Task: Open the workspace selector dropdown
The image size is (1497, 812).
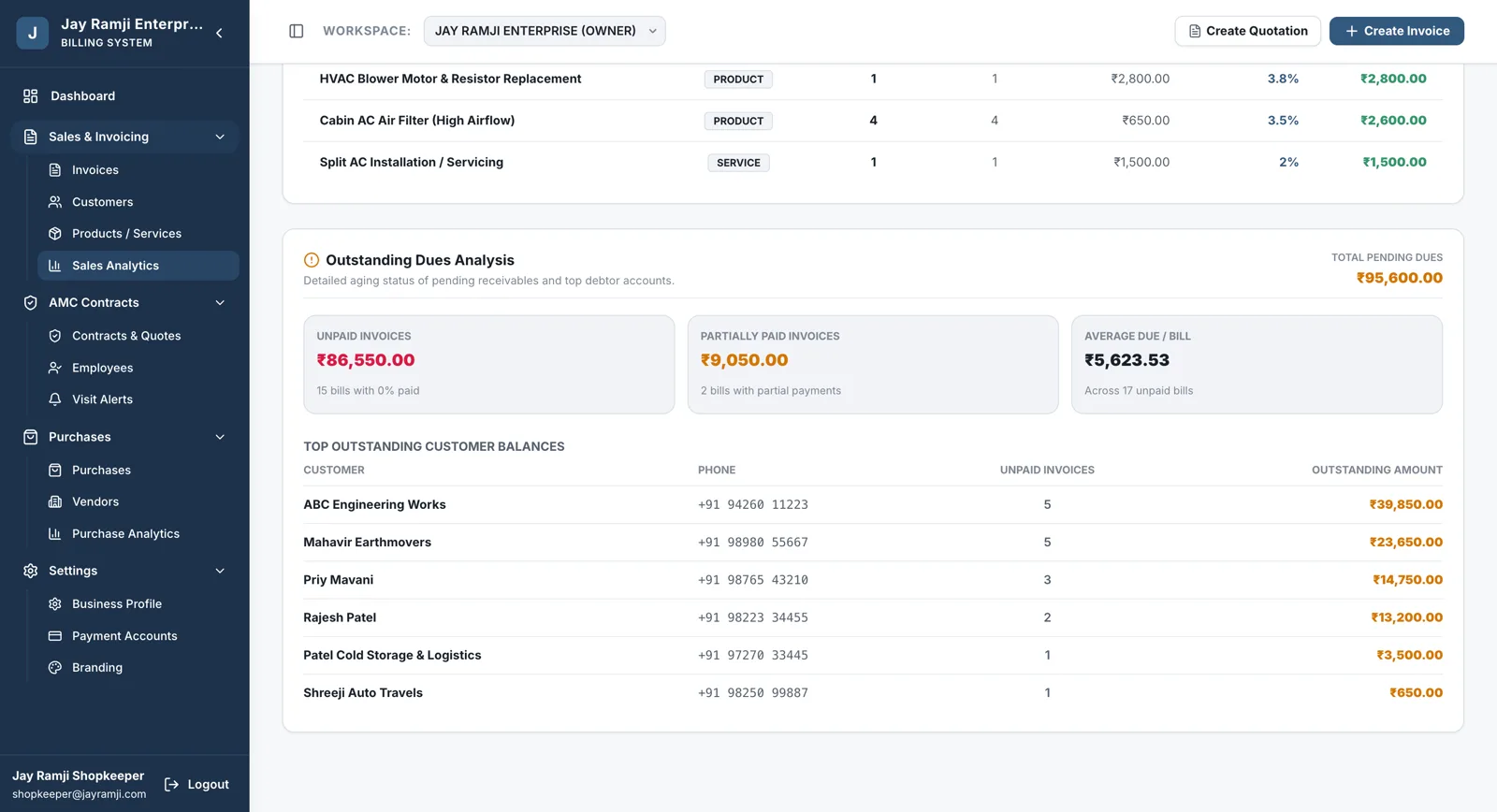Action: coord(545,31)
